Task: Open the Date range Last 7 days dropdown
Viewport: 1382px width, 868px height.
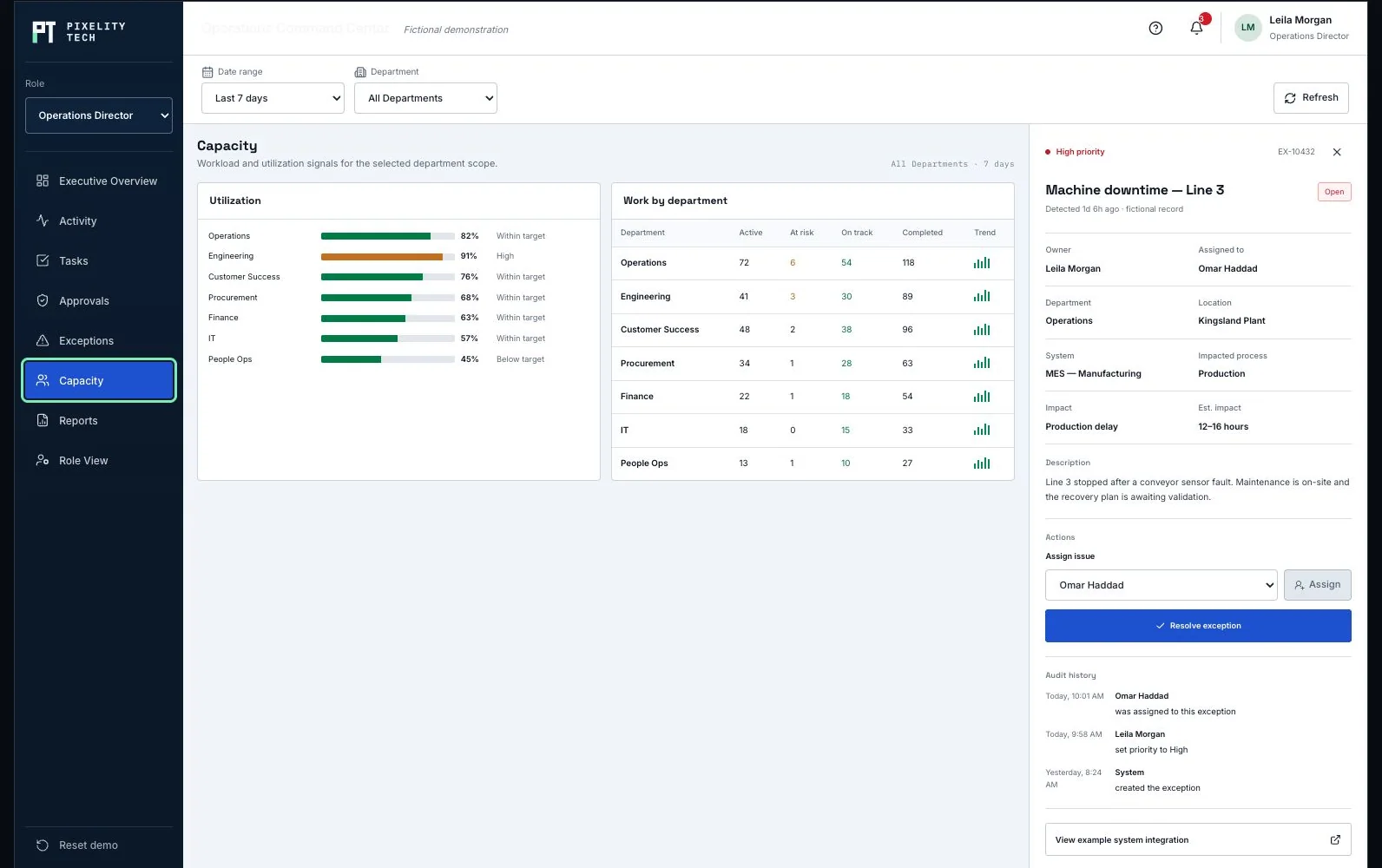Action: click(273, 98)
